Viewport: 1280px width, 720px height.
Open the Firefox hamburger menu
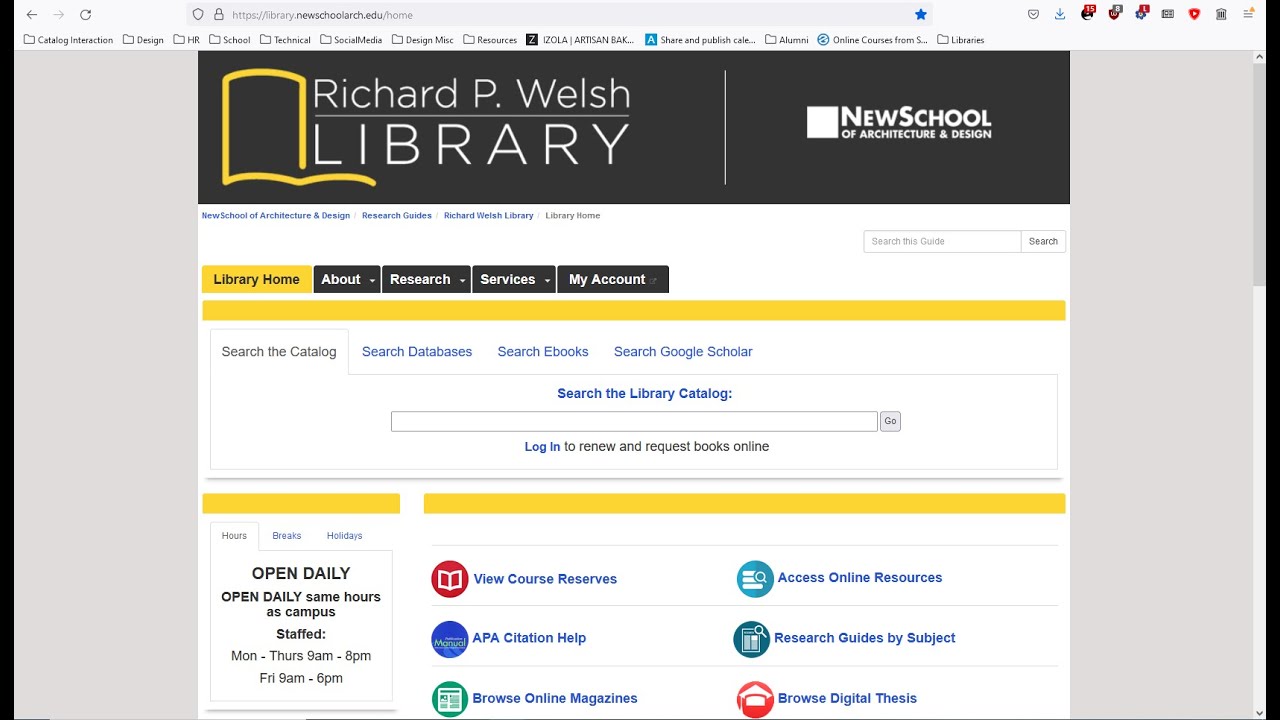[x=1248, y=14]
